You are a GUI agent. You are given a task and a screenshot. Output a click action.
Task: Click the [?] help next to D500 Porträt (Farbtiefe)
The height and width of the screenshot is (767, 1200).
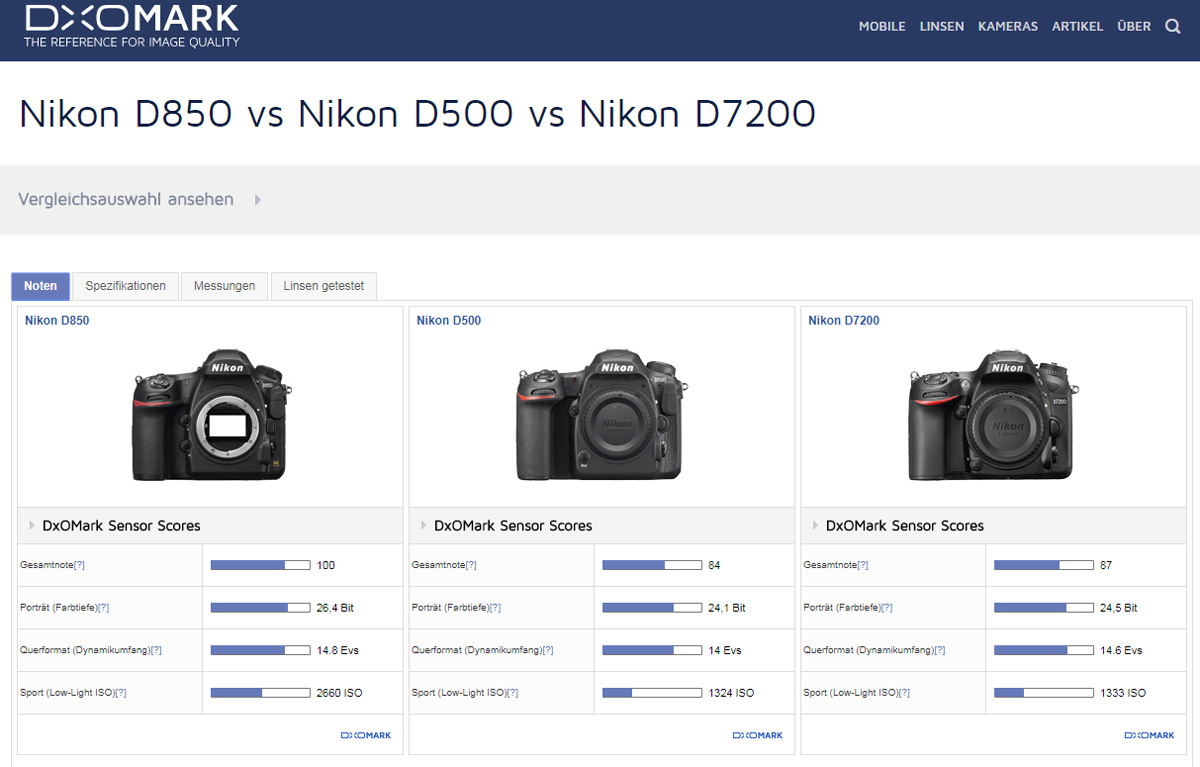(495, 608)
